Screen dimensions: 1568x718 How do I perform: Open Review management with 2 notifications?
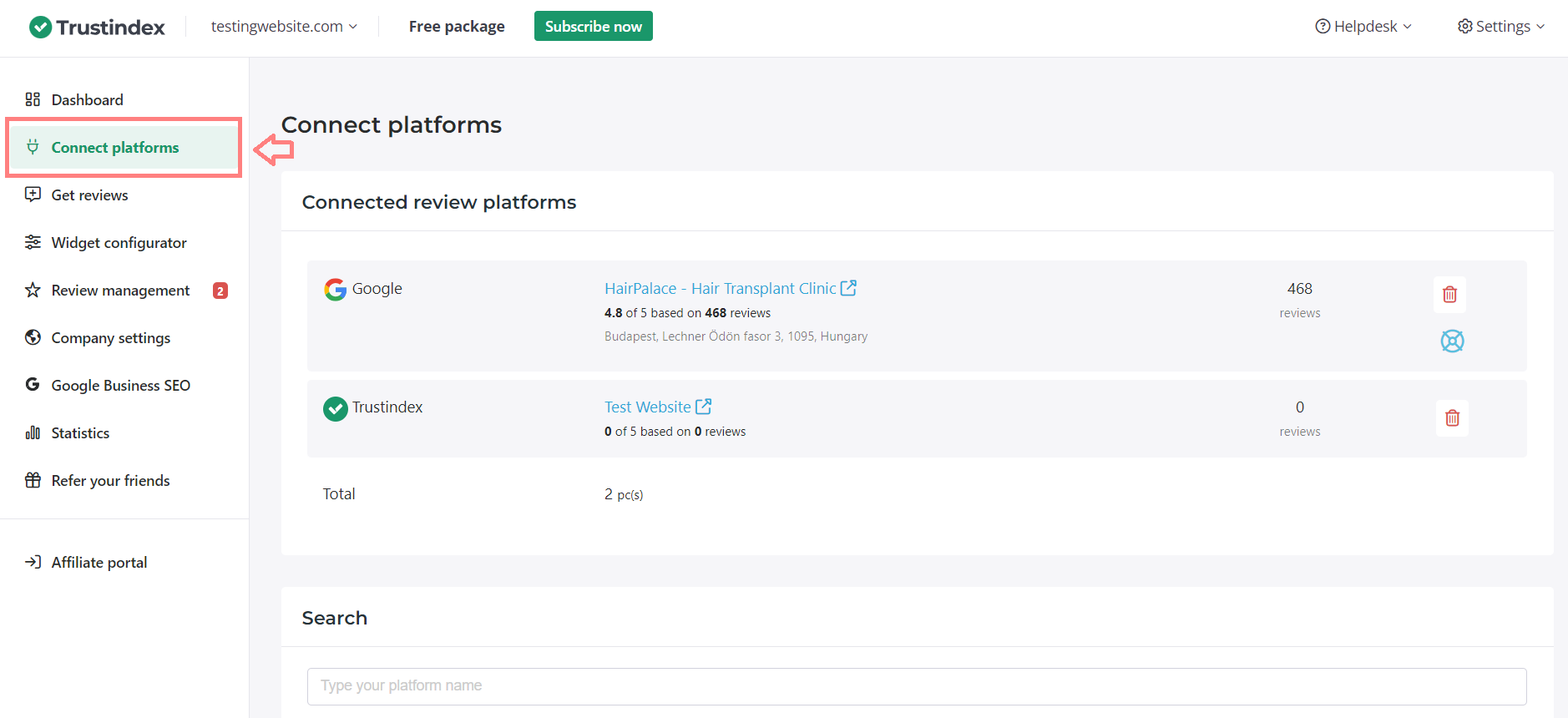pyautogui.click(x=120, y=290)
